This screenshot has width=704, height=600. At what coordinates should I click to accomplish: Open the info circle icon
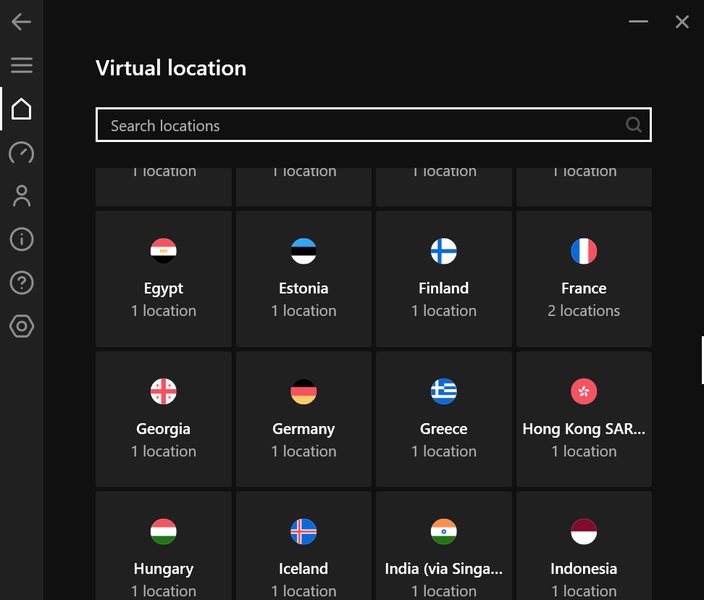tap(21, 239)
